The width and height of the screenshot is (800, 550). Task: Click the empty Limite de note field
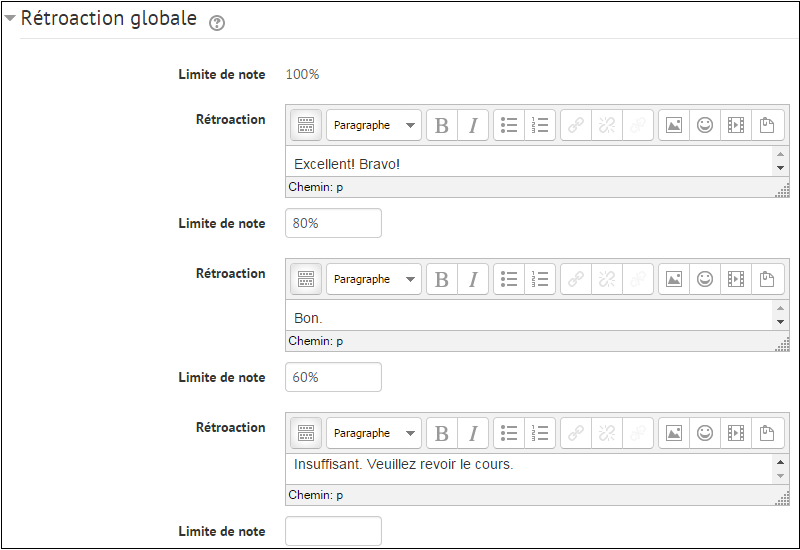pos(333,531)
